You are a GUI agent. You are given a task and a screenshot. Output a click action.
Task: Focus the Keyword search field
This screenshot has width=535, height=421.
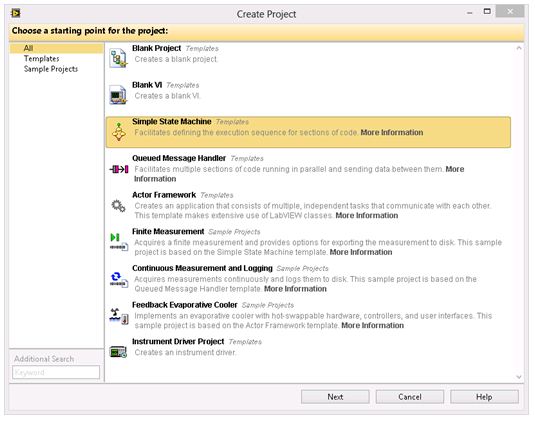point(56,372)
